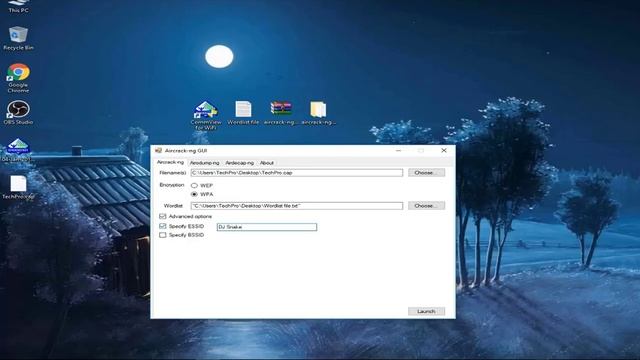Minimize the Aircrack-ng GUI window
The height and width of the screenshot is (360, 640).
click(398, 151)
